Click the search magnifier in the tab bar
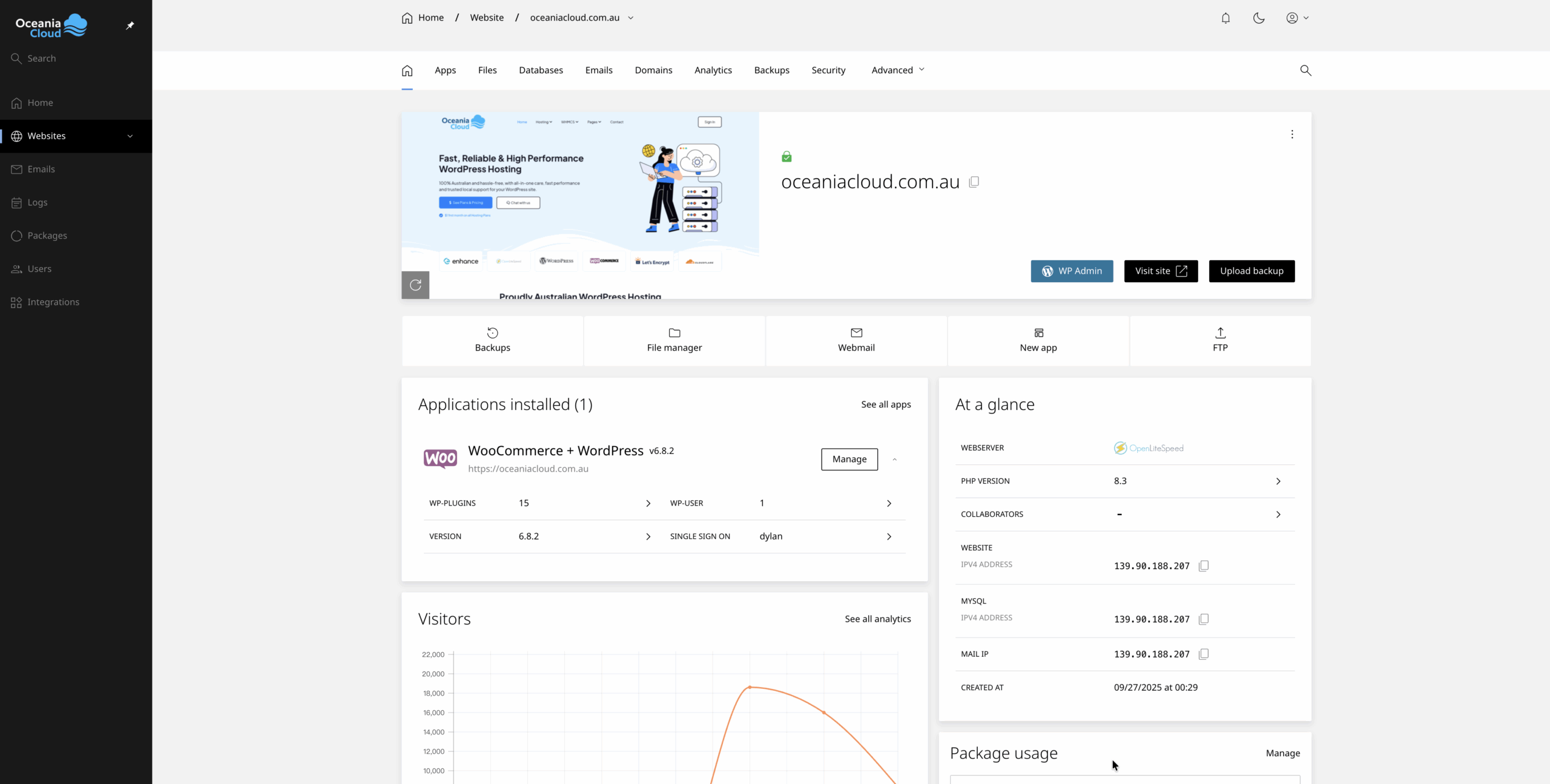Screen dimensions: 1550x784 [x=1305, y=70]
